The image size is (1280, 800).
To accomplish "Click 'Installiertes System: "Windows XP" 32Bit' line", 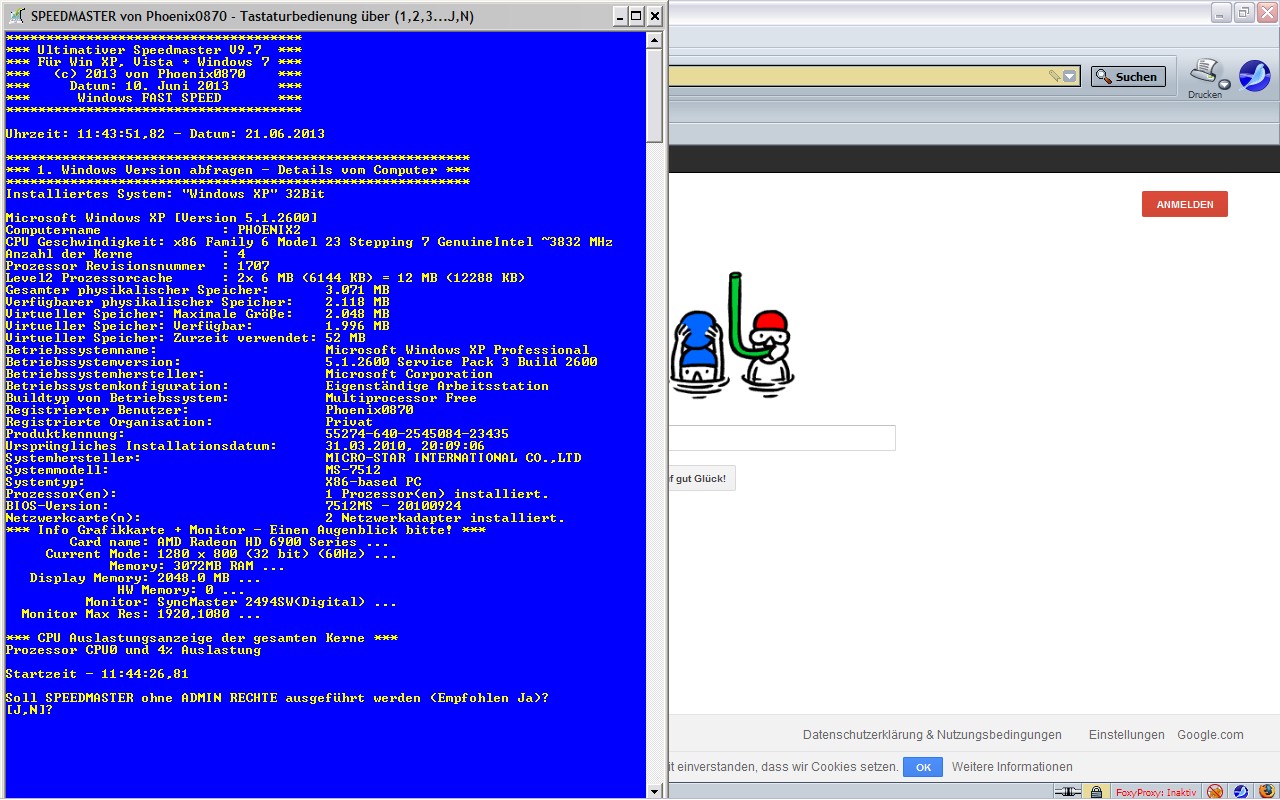I will pos(165,194).
